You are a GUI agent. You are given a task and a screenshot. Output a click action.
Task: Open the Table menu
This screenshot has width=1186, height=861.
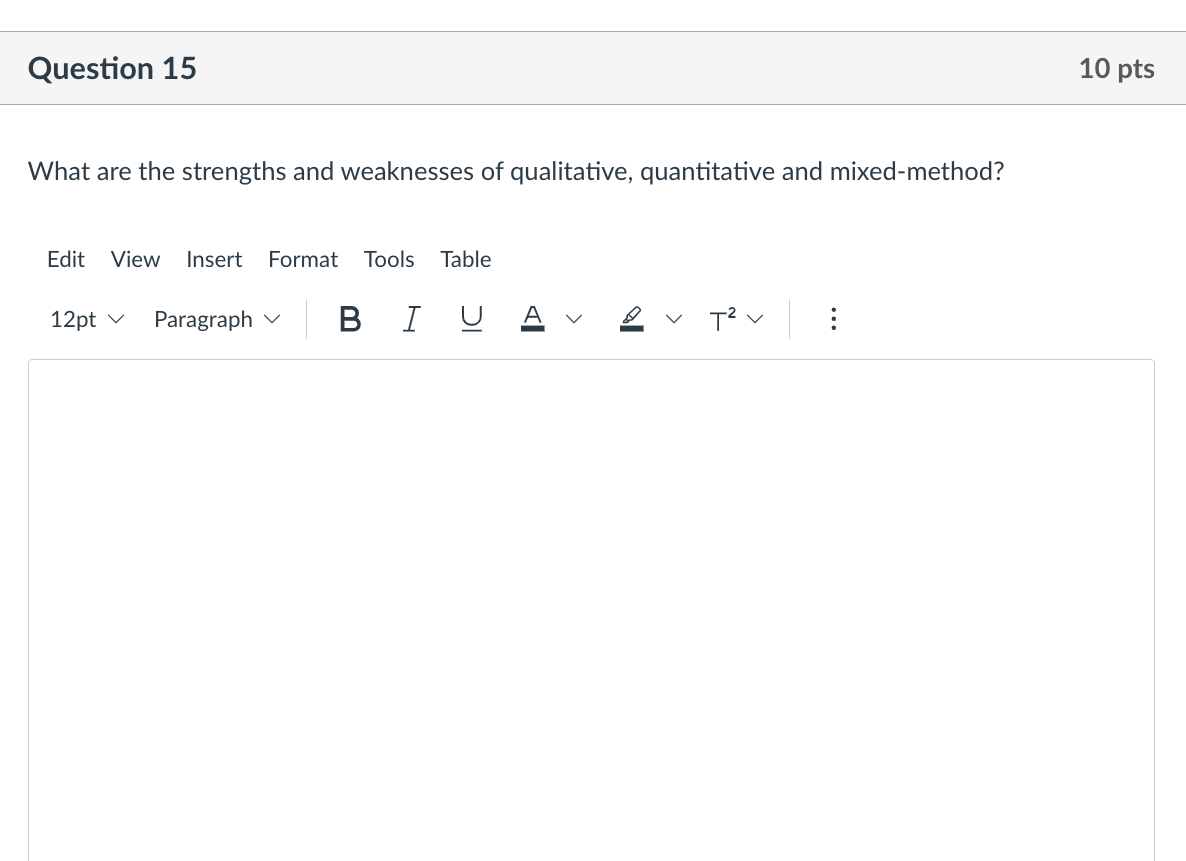(x=466, y=260)
